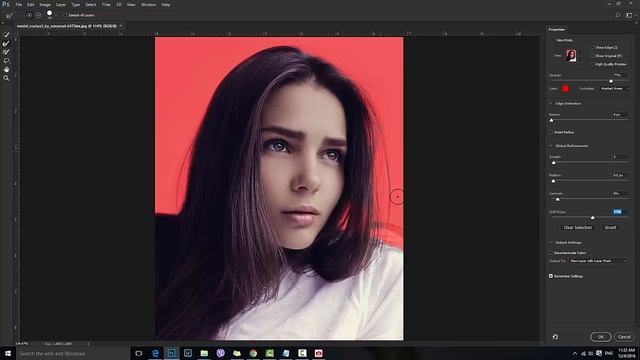Open the Filter menu
This screenshot has height=360, width=640.
tap(106, 4)
